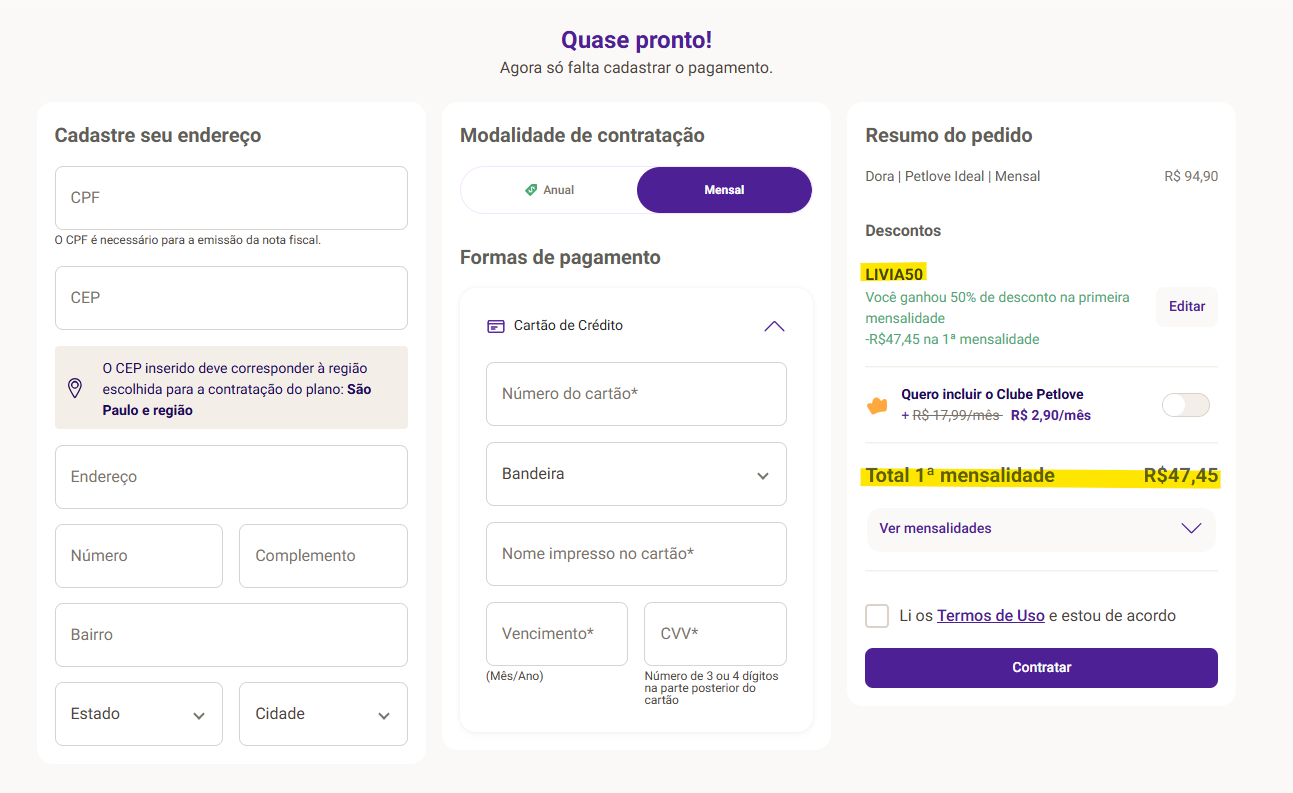1293x793 pixels.
Task: Click the CPF input field
Action: pyautogui.click(x=231, y=197)
